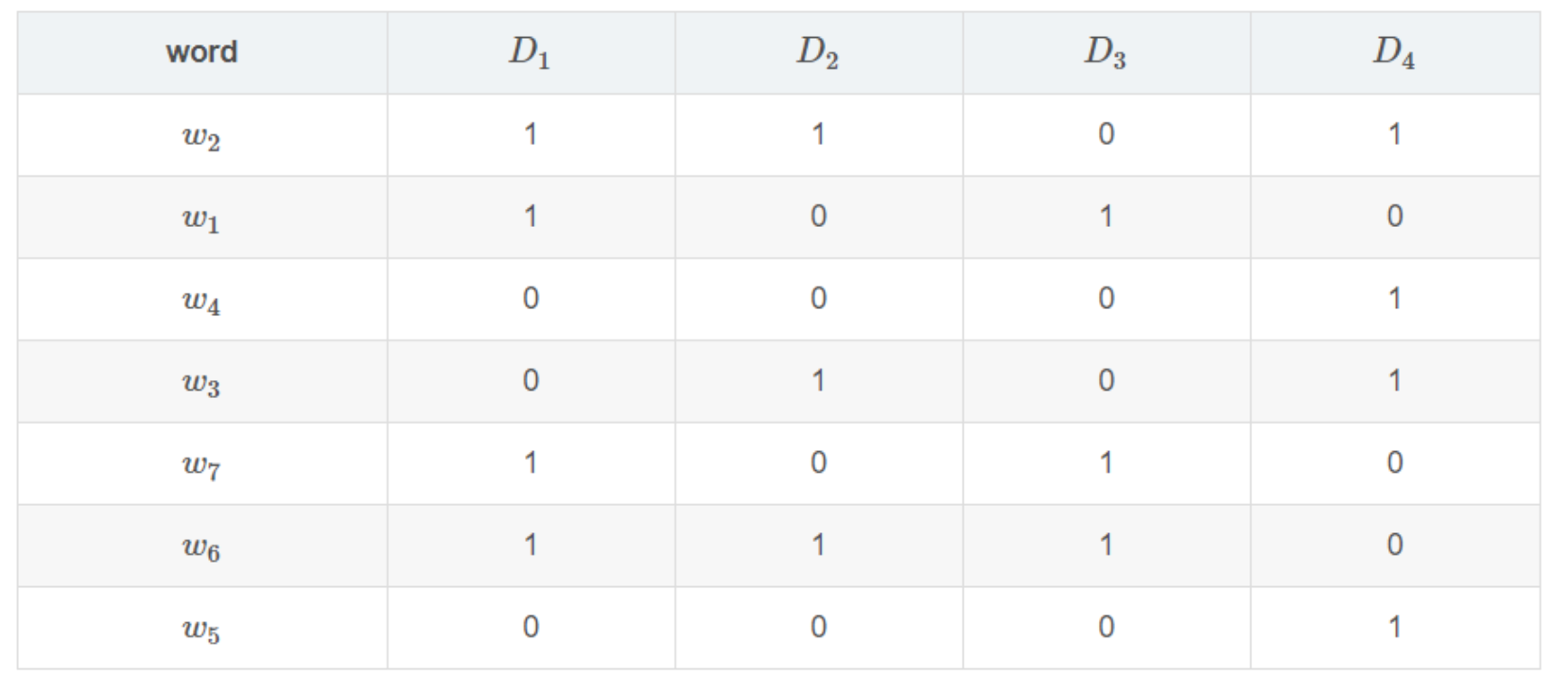
Task: Select the w4 row label
Action: (x=201, y=300)
